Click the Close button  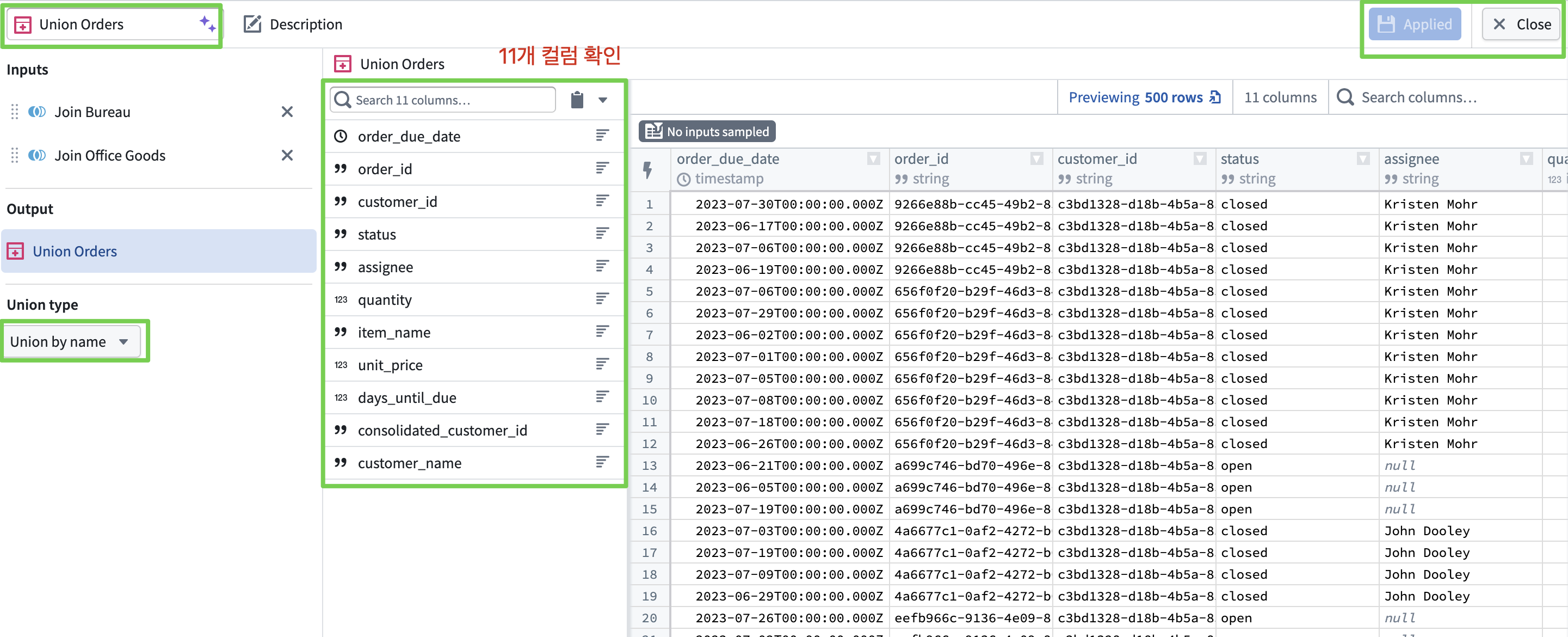[1521, 24]
